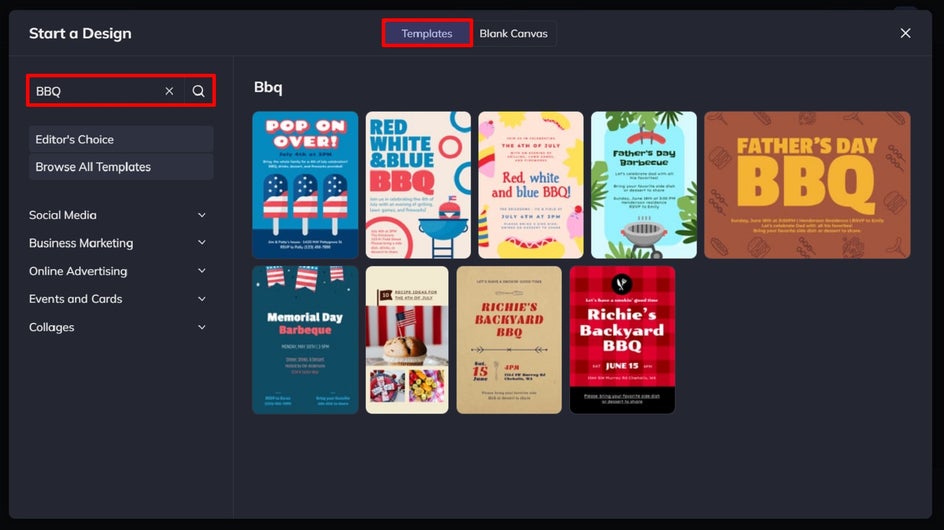Choose the pink Red, white and blue BBQ template
944x530 pixels.
click(x=531, y=185)
